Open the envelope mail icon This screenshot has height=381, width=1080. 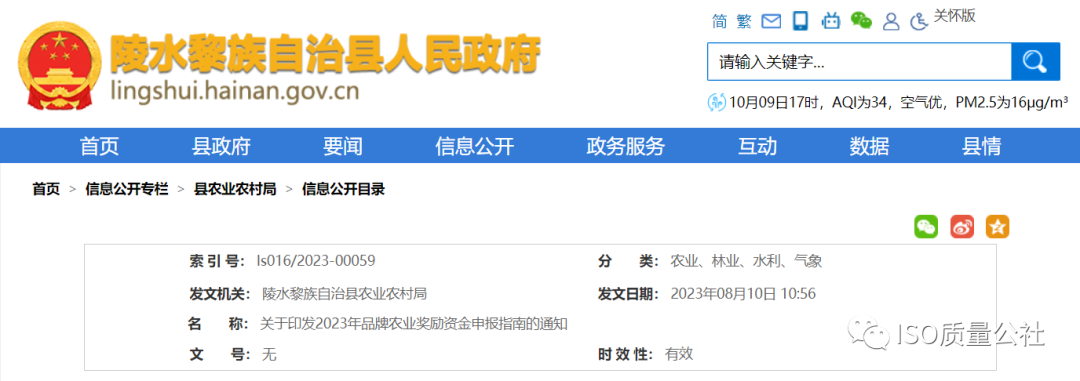[771, 21]
